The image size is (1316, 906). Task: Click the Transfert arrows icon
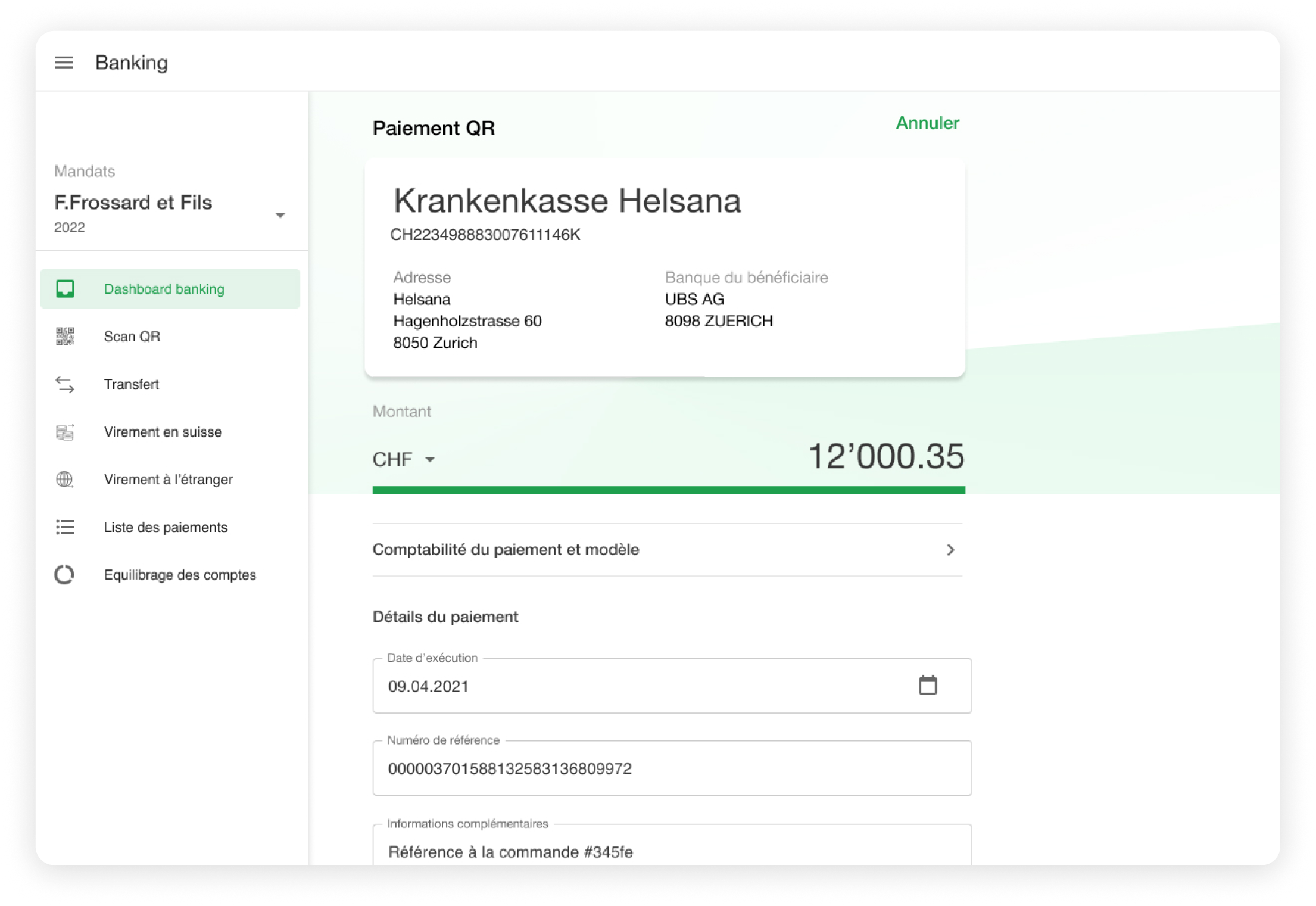(65, 384)
